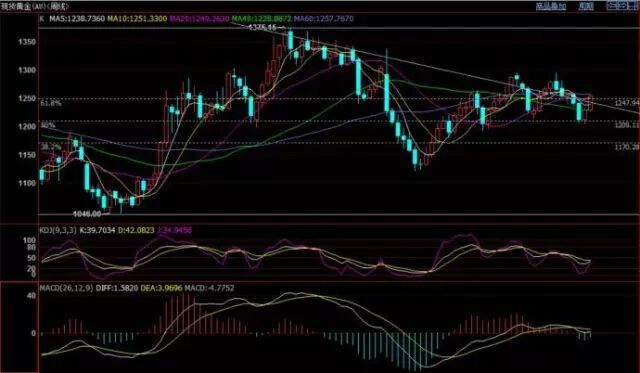This screenshot has height=373, width=640.
Task: Click the 40 label on MACD axis
Action: 31,295
